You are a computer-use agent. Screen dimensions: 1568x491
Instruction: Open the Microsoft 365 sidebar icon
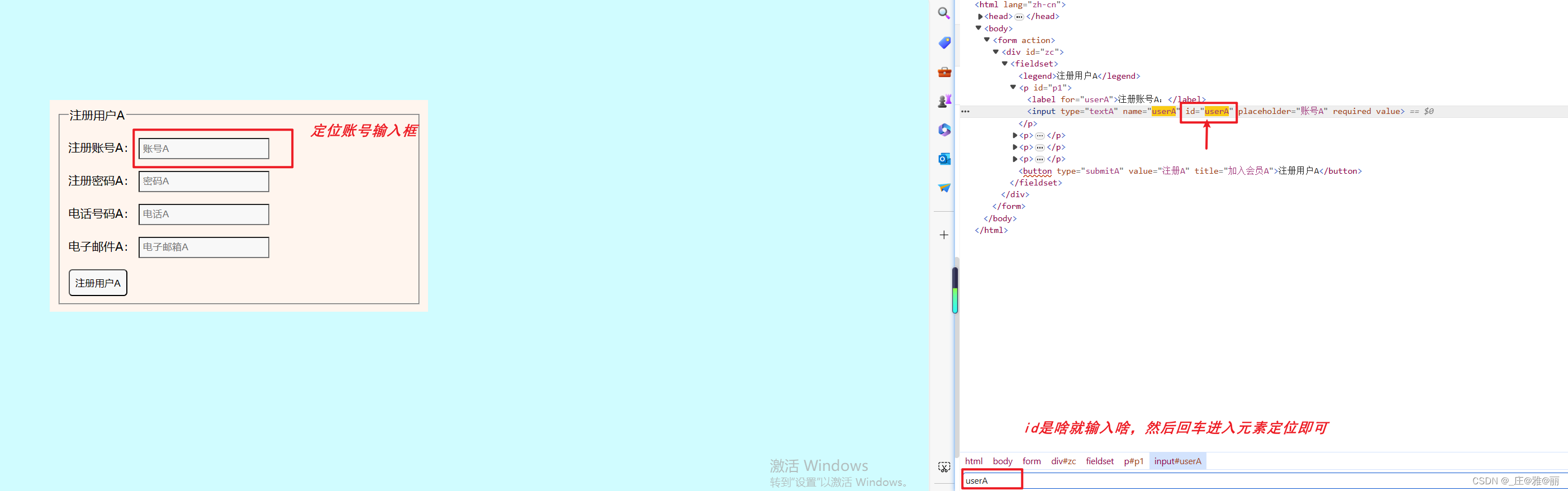click(944, 130)
